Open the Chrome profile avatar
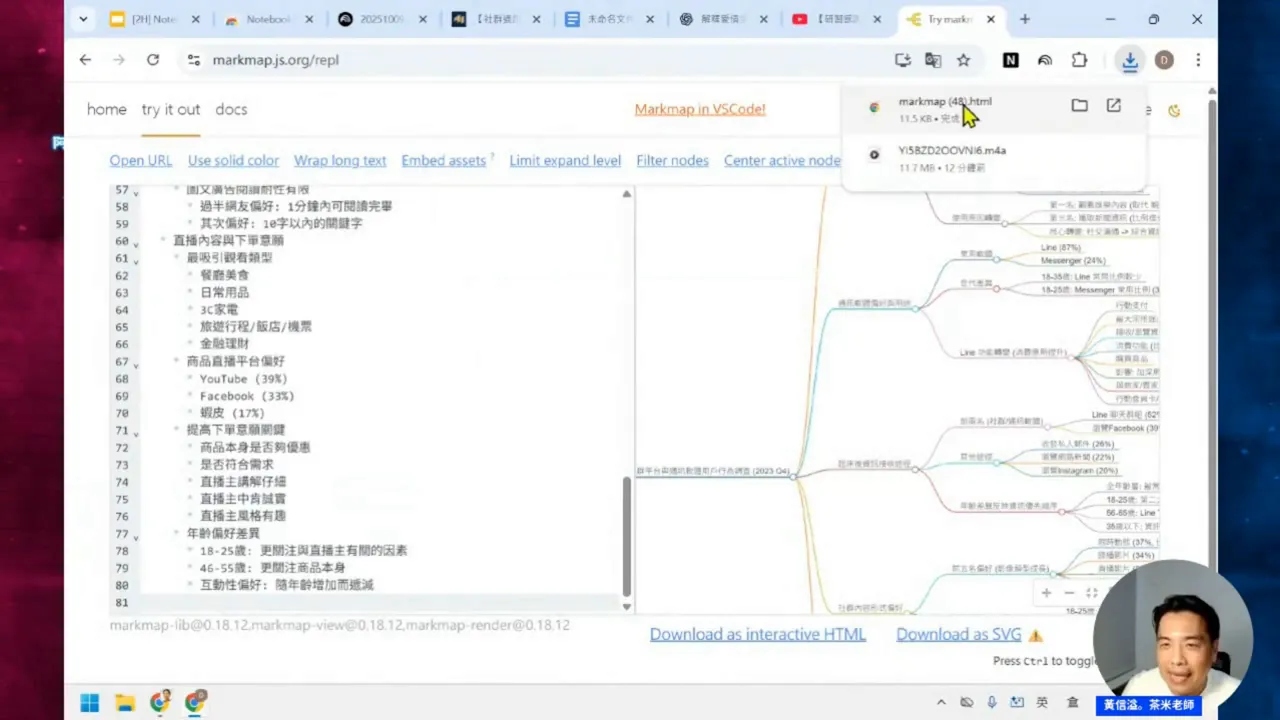This screenshot has width=1280, height=720. (x=1164, y=60)
